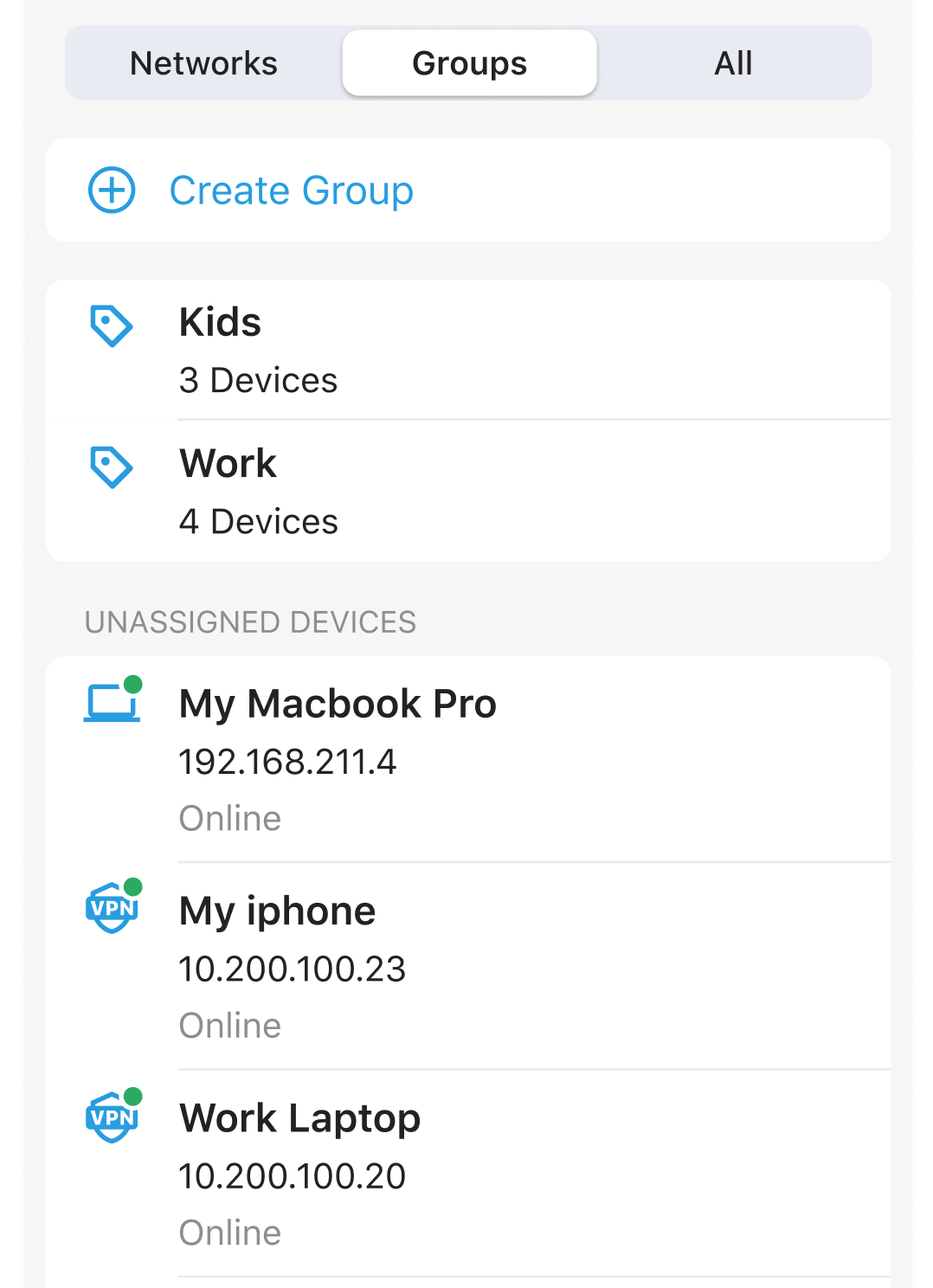The height and width of the screenshot is (1288, 933).
Task: Open the All tab
Action: [733, 63]
